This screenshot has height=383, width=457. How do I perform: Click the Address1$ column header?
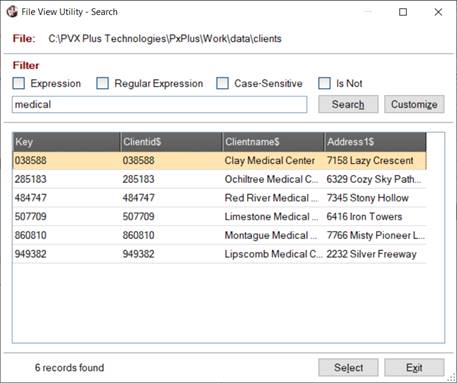click(x=375, y=142)
